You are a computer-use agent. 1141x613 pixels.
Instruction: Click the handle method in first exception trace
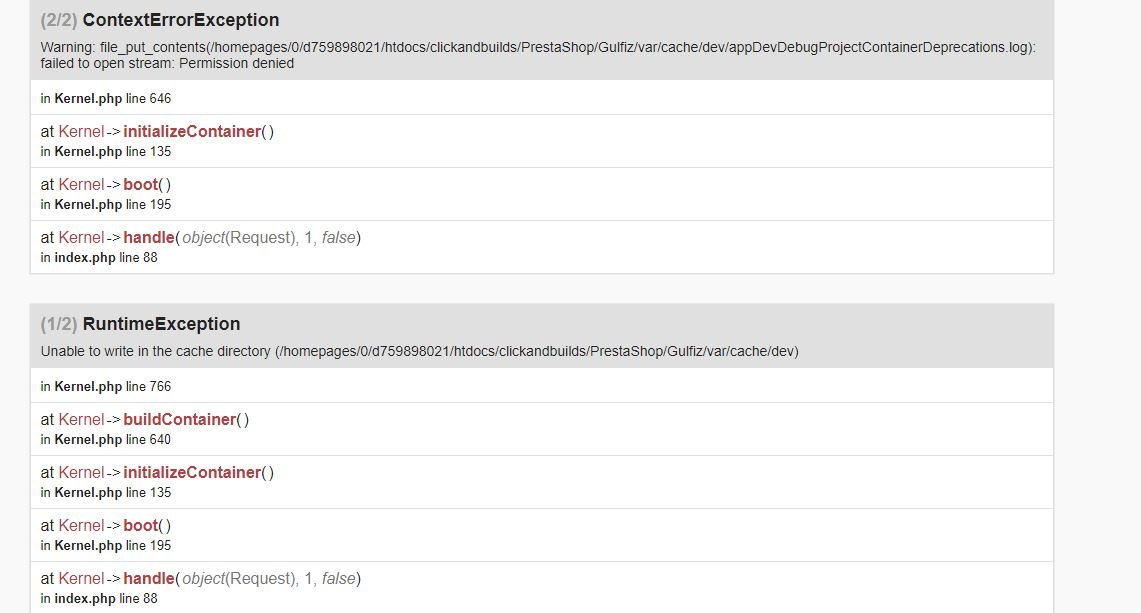[149, 238]
